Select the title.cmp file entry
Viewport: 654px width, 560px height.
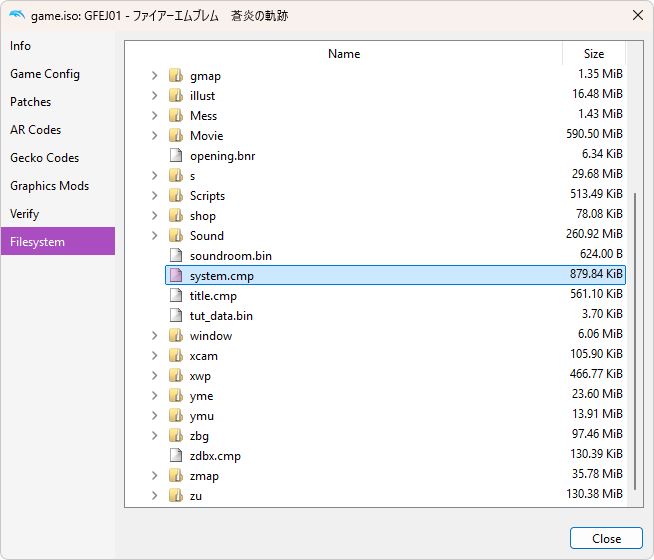pyautogui.click(x=213, y=296)
